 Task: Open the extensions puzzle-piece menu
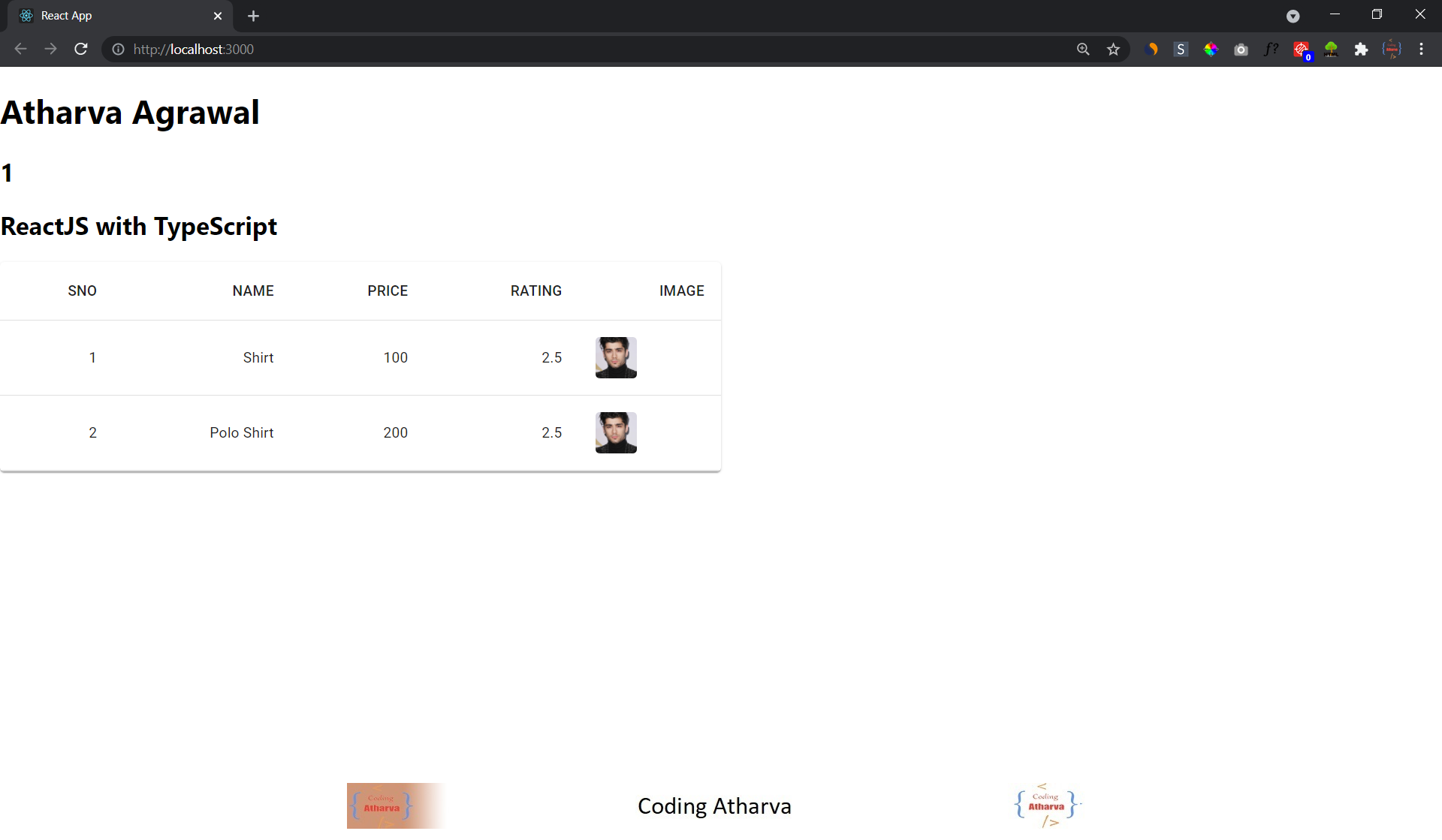(1362, 49)
